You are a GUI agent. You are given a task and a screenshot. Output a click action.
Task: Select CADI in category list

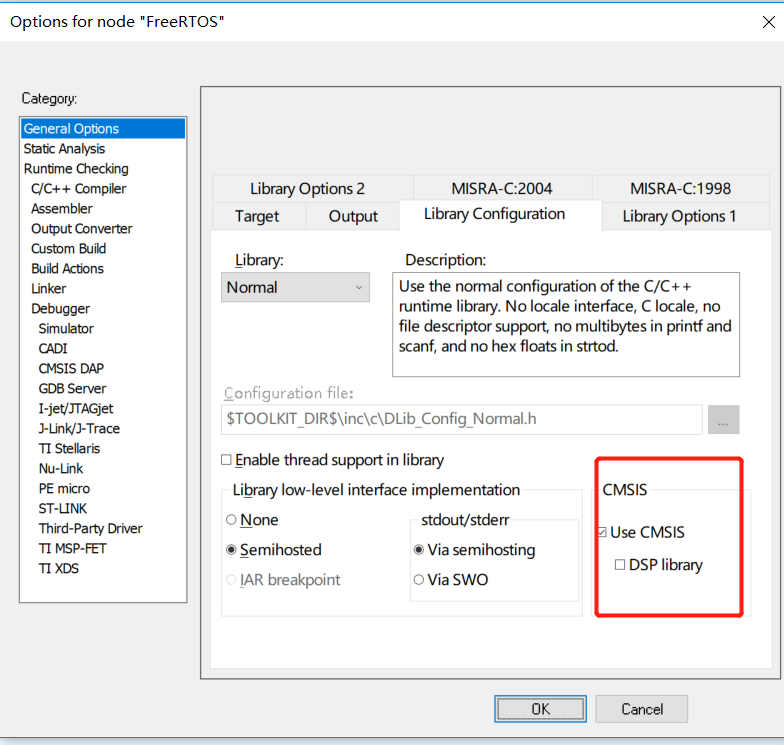[x=52, y=348]
